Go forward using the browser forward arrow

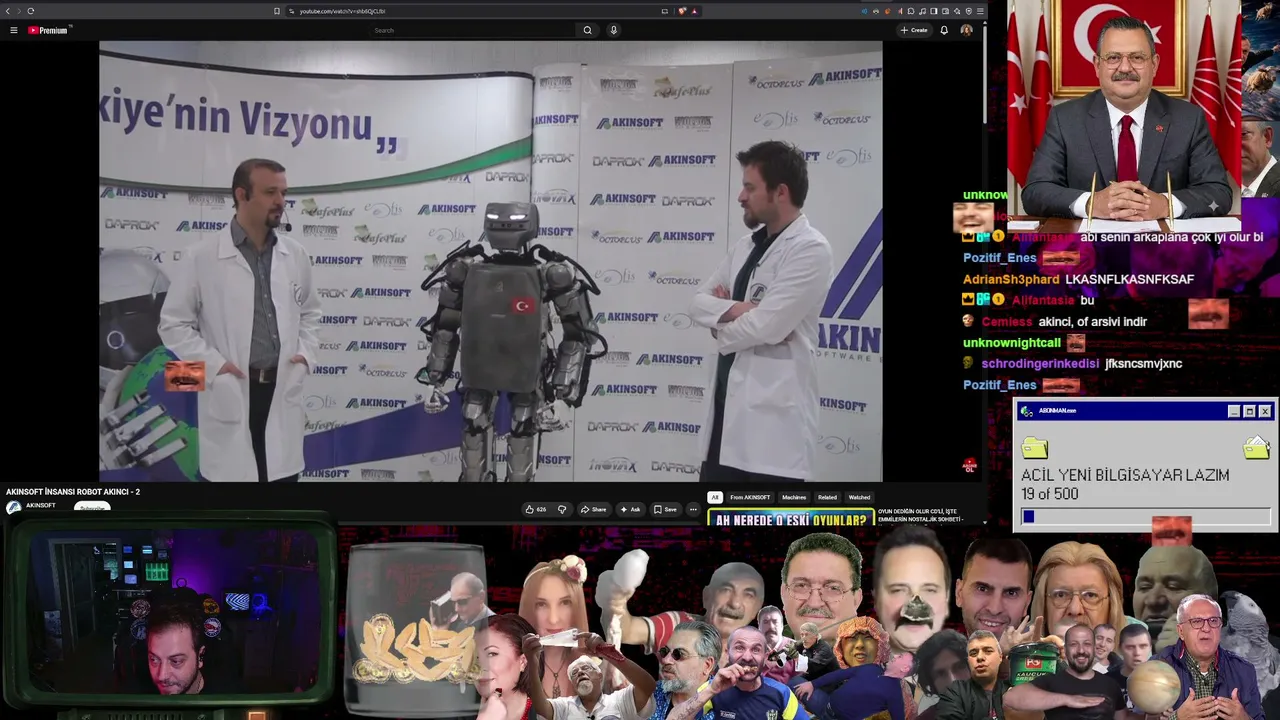click(x=18, y=11)
